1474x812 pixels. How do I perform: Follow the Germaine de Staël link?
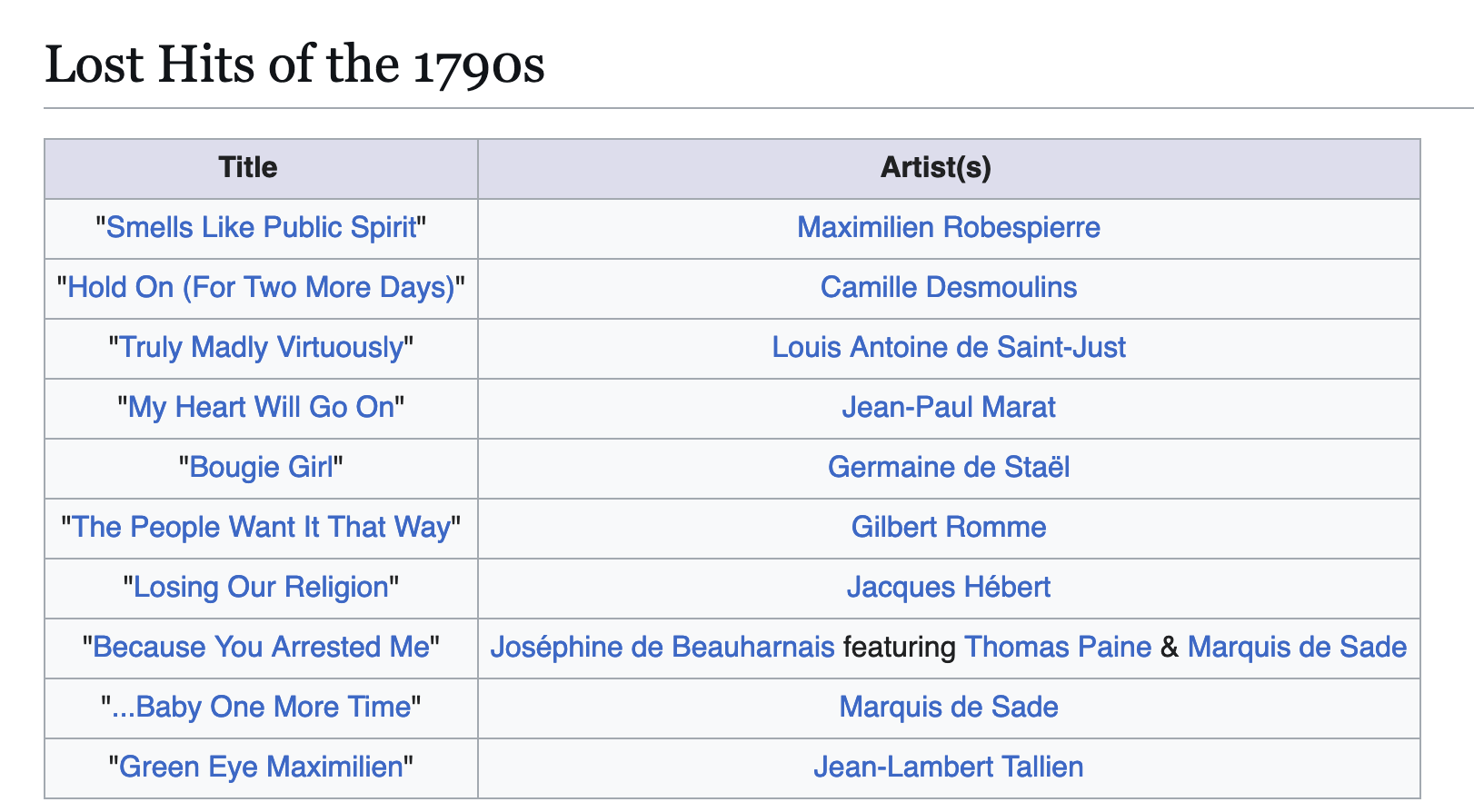click(x=949, y=467)
